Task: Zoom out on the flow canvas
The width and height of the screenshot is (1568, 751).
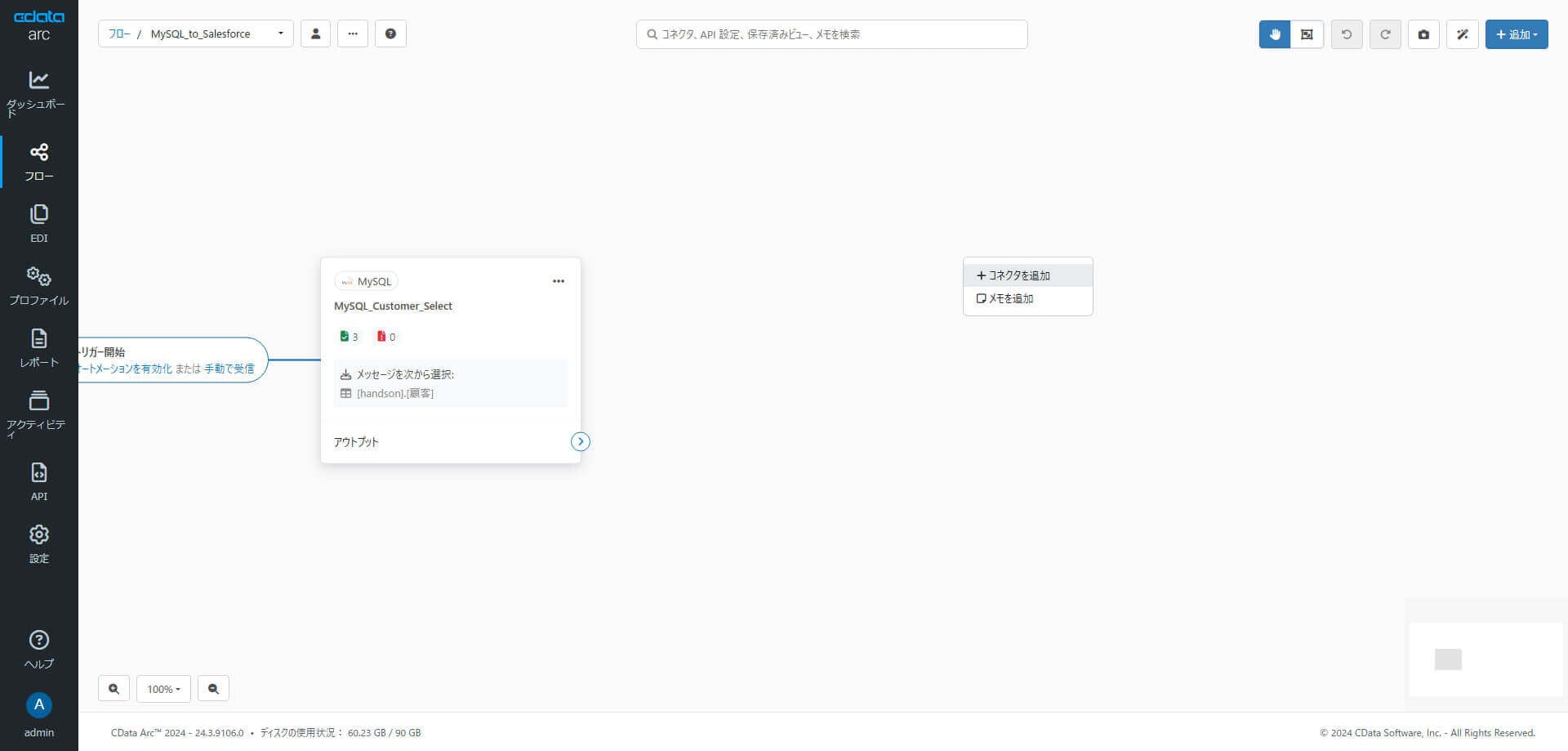Action: (213, 688)
